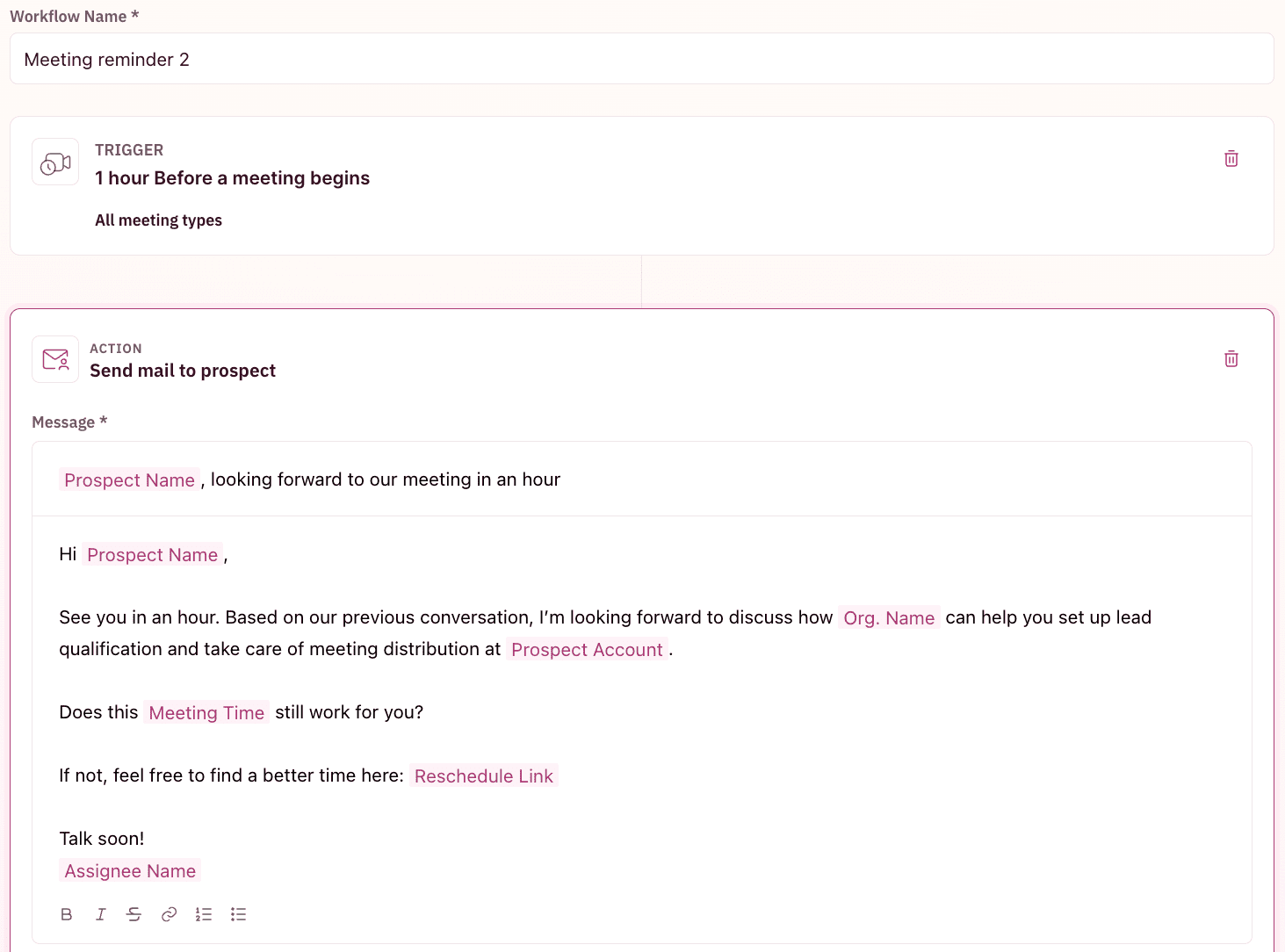Delete the trigger using its trash icon
The image size is (1285, 952).
pyautogui.click(x=1231, y=158)
